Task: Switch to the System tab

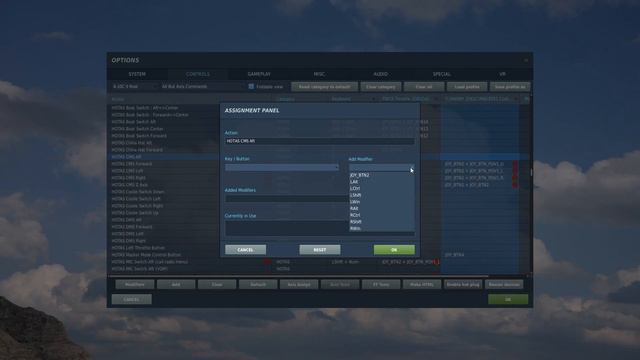Action: click(x=137, y=74)
